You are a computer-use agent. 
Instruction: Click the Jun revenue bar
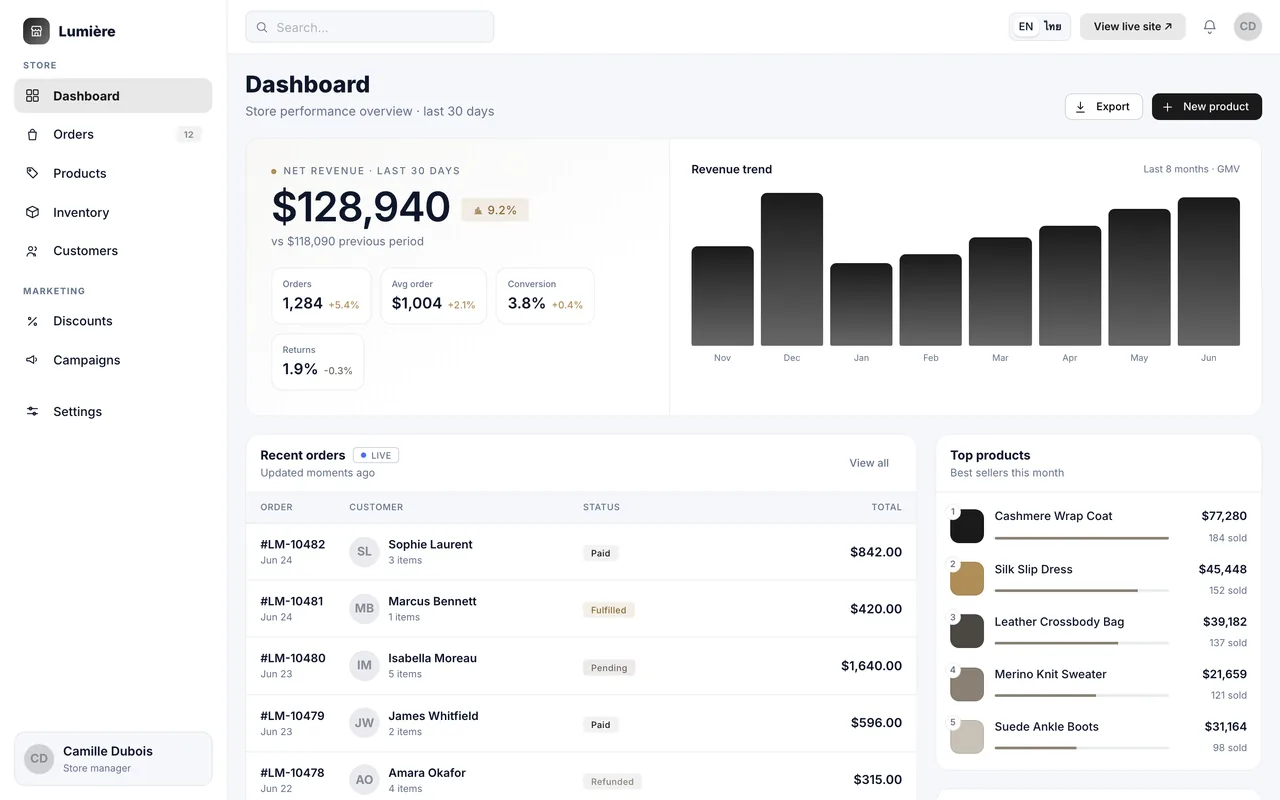[1209, 271]
